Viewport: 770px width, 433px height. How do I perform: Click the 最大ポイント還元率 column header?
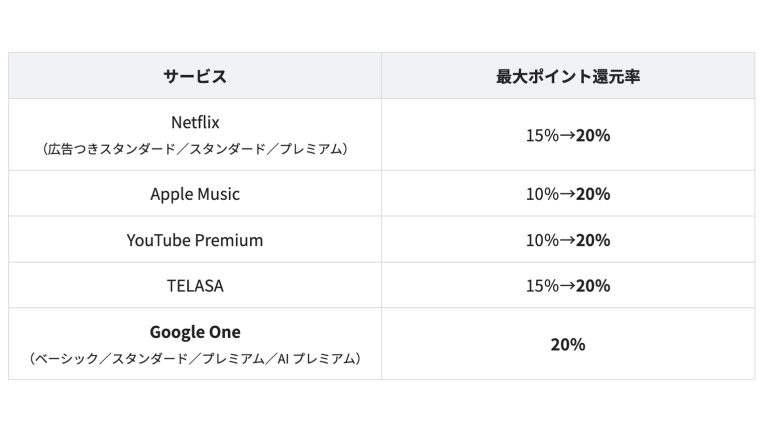568,76
